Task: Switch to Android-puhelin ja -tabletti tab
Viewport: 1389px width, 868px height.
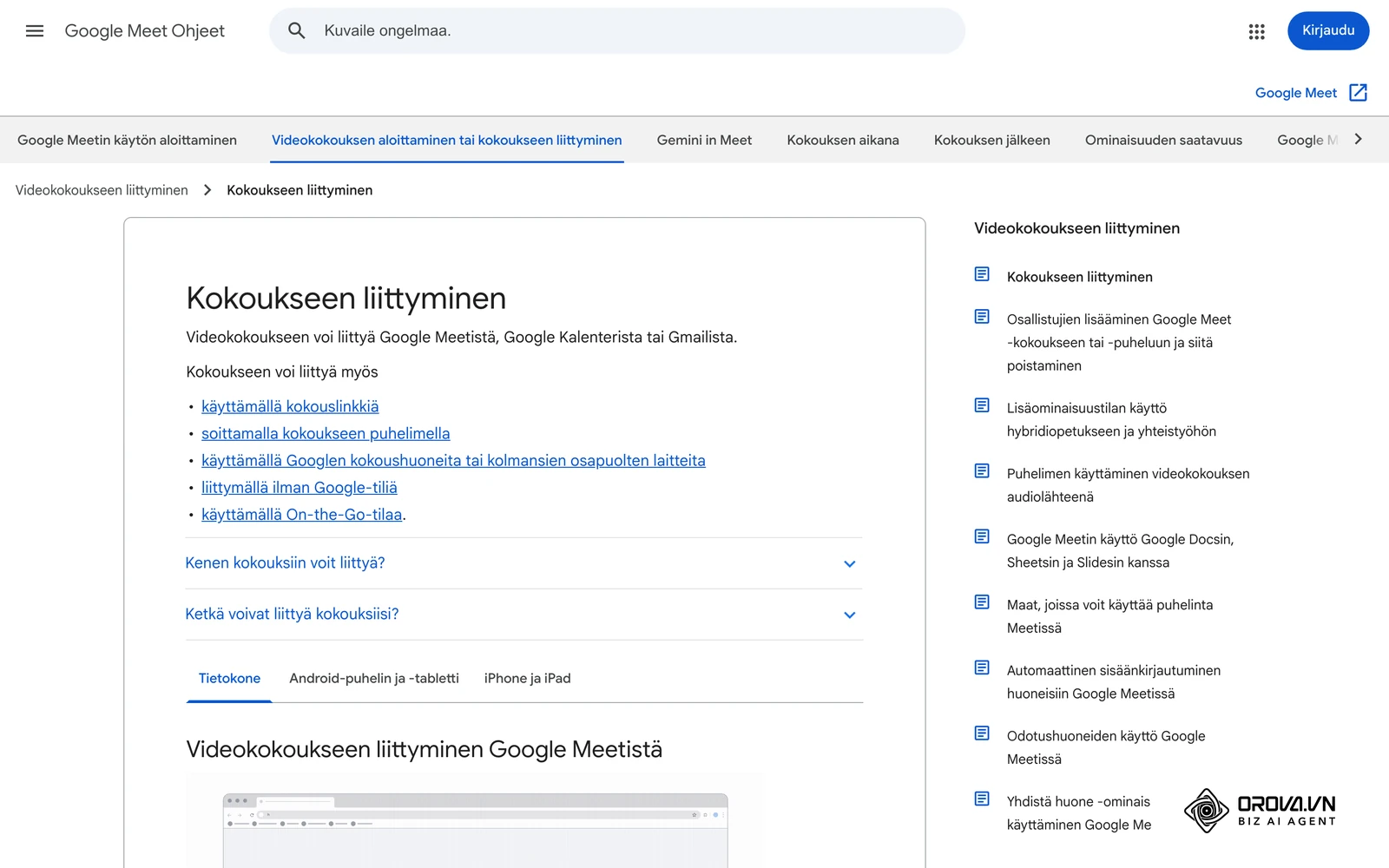Action: tap(374, 679)
